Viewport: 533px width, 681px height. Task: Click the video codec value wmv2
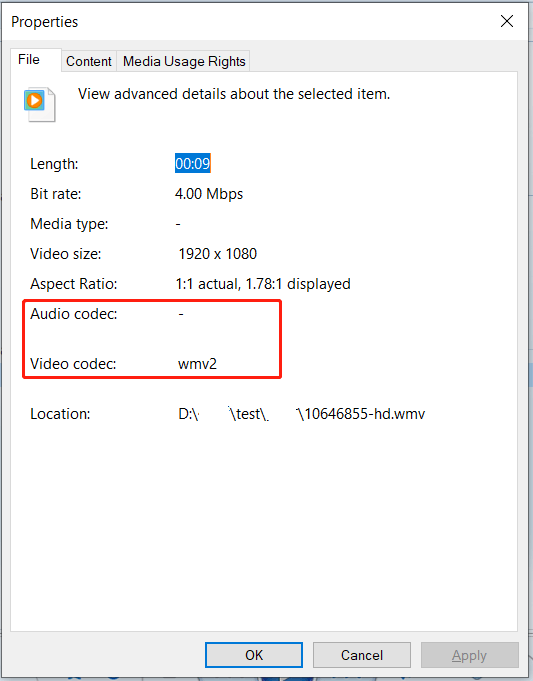tap(197, 364)
